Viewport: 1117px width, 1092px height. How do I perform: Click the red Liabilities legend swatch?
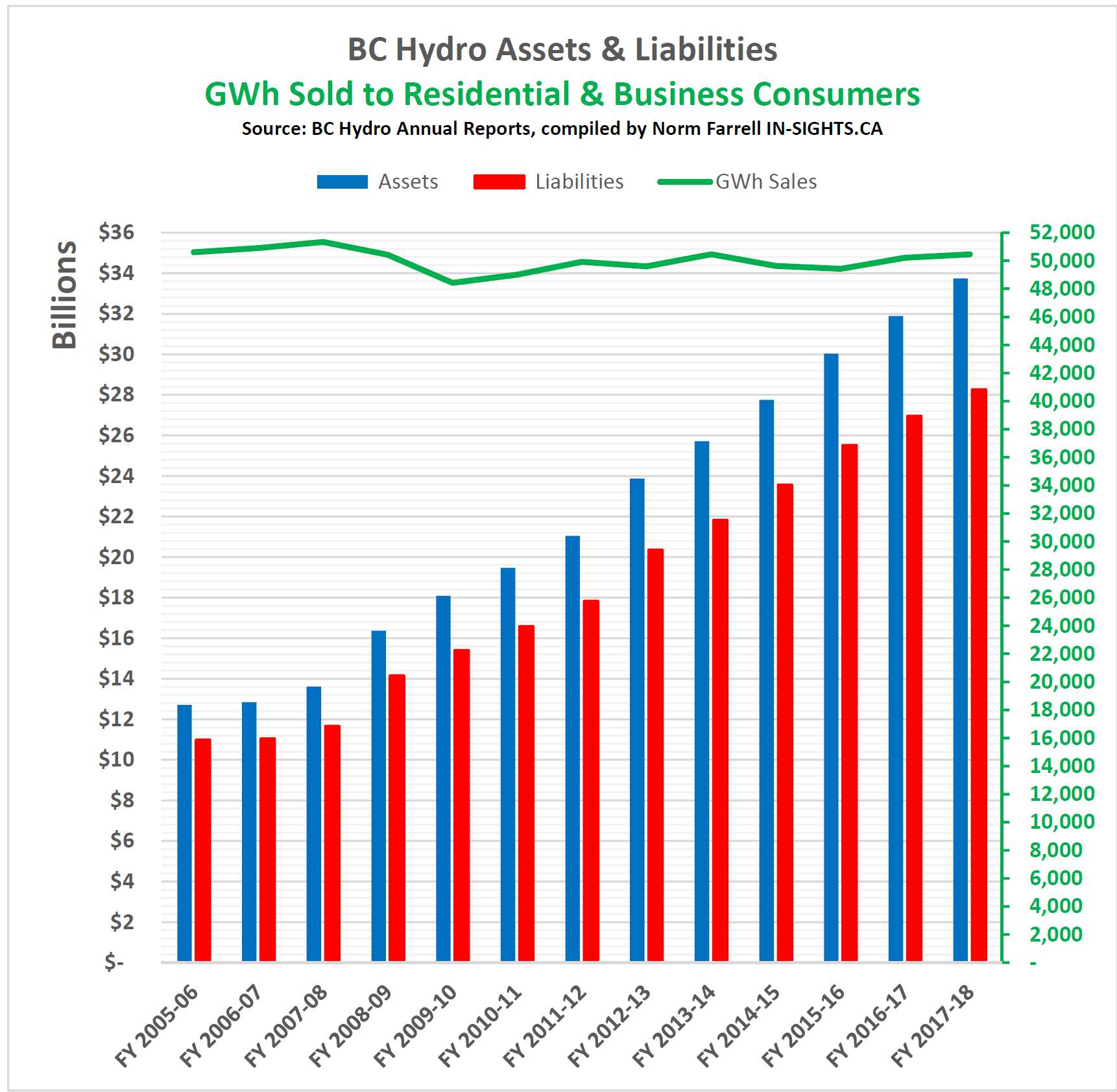coord(499,182)
